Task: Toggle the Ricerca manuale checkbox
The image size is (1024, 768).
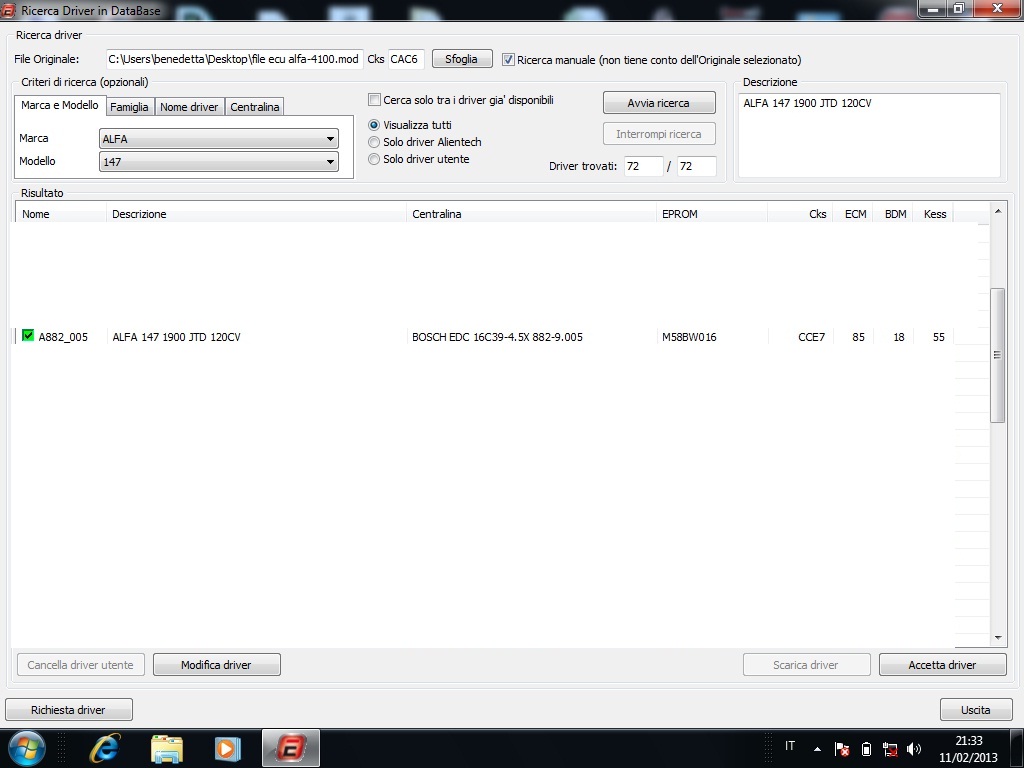Action: 508,59
